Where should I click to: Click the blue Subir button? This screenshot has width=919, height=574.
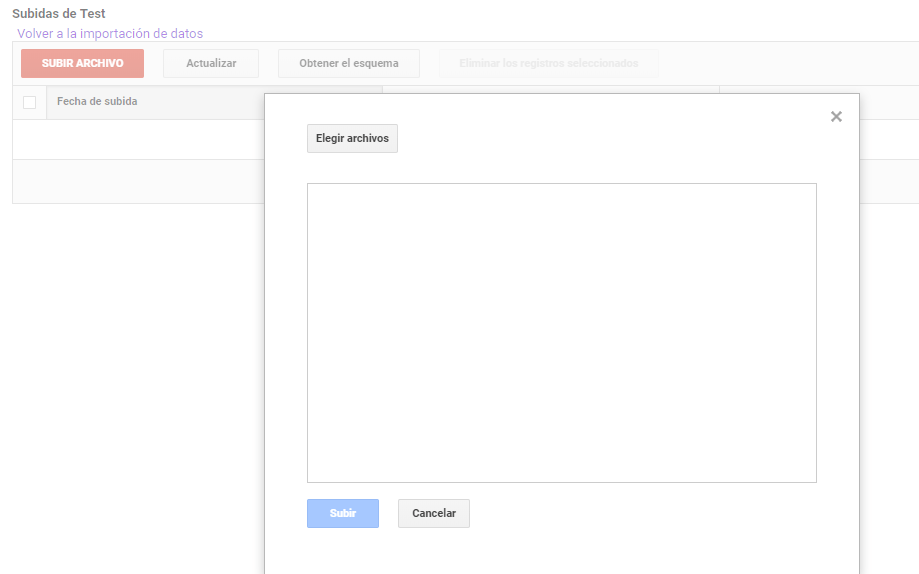coord(343,514)
